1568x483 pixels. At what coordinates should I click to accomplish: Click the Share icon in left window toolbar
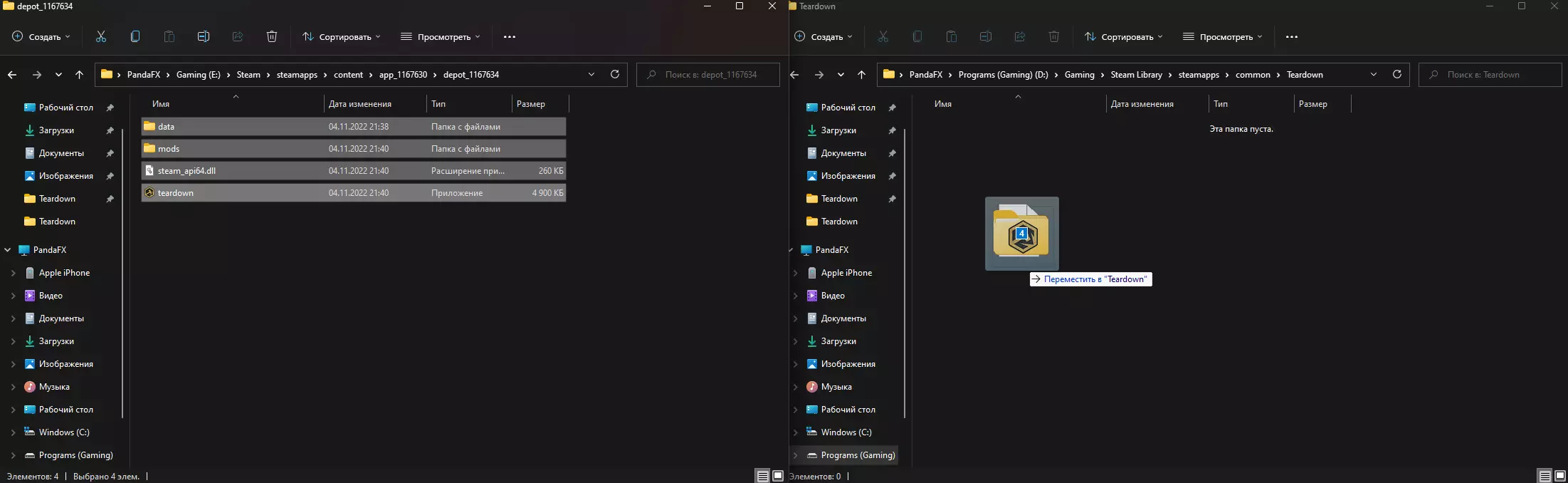pyautogui.click(x=238, y=36)
